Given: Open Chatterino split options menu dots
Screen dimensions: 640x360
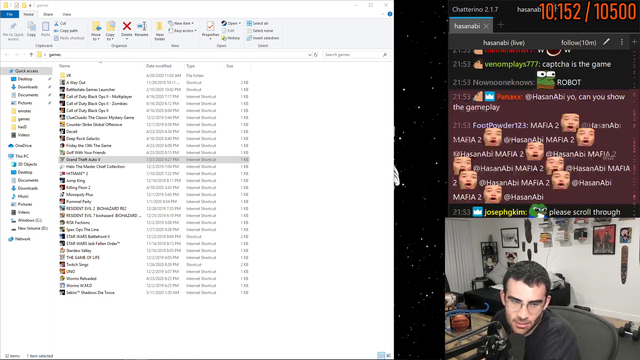Looking at the screenshot, I should (622, 42).
